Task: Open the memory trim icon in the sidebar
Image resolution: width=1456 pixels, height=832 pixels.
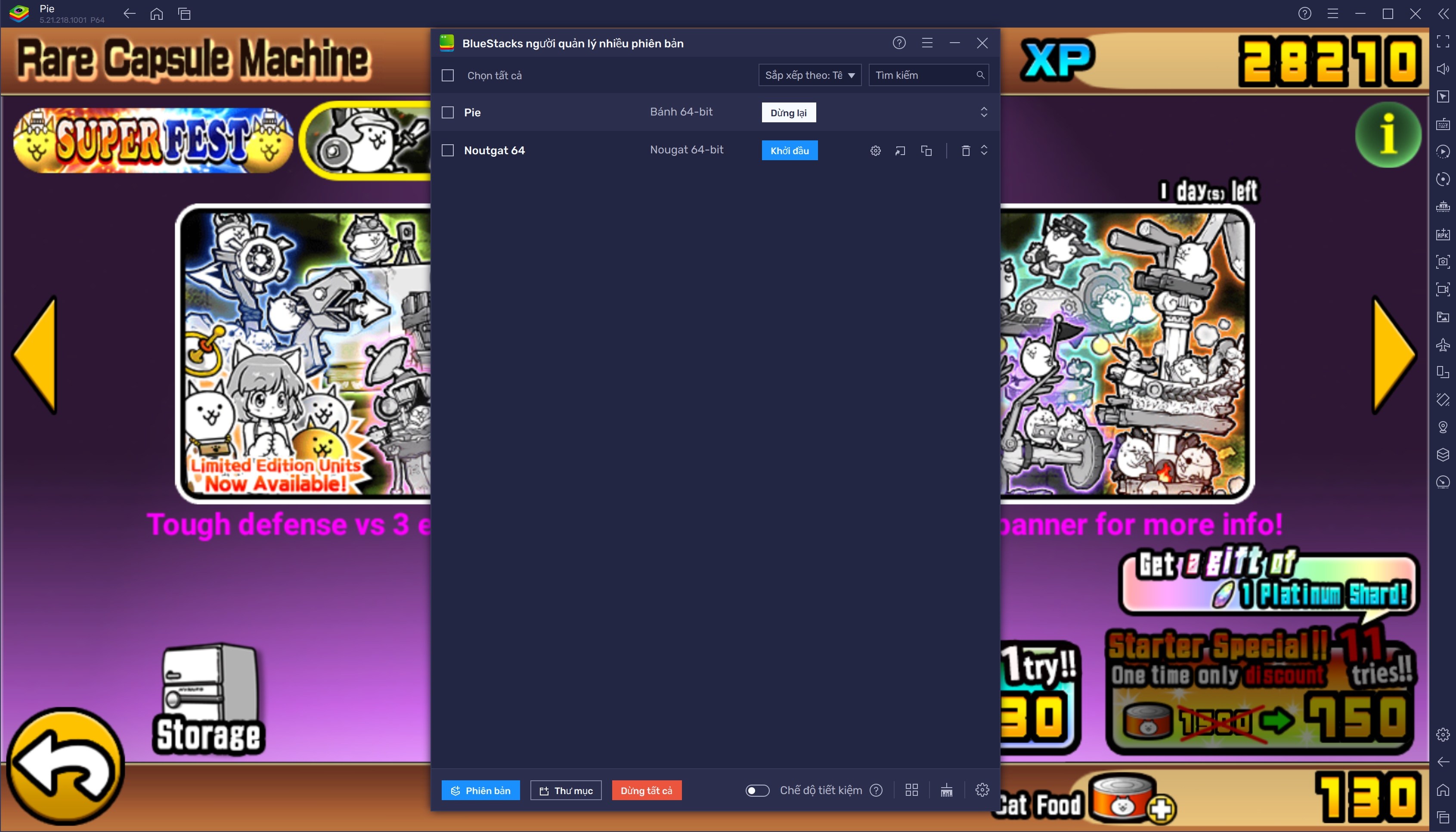Action: pyautogui.click(x=1442, y=206)
